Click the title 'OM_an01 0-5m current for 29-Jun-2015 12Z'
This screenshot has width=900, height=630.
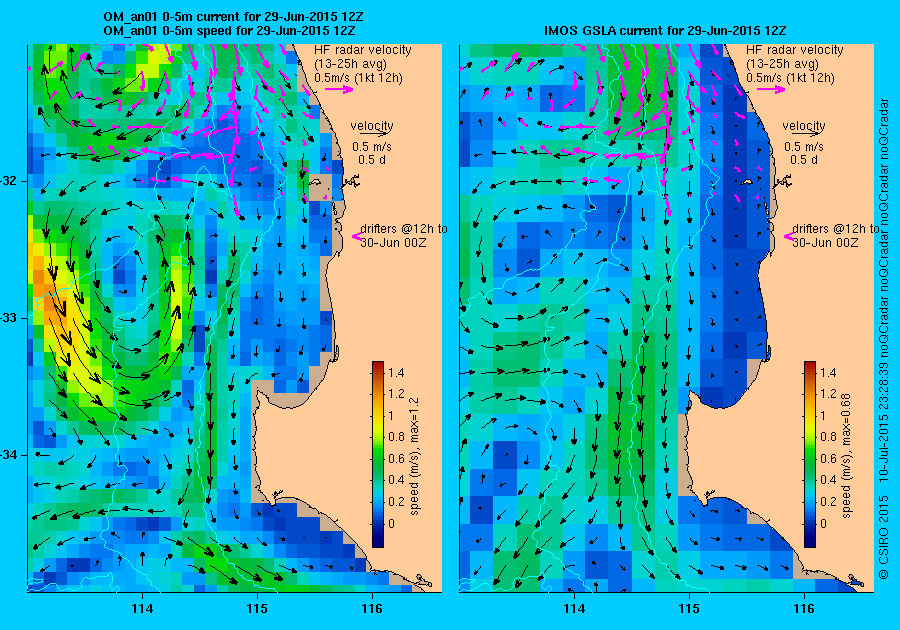[233, 17]
